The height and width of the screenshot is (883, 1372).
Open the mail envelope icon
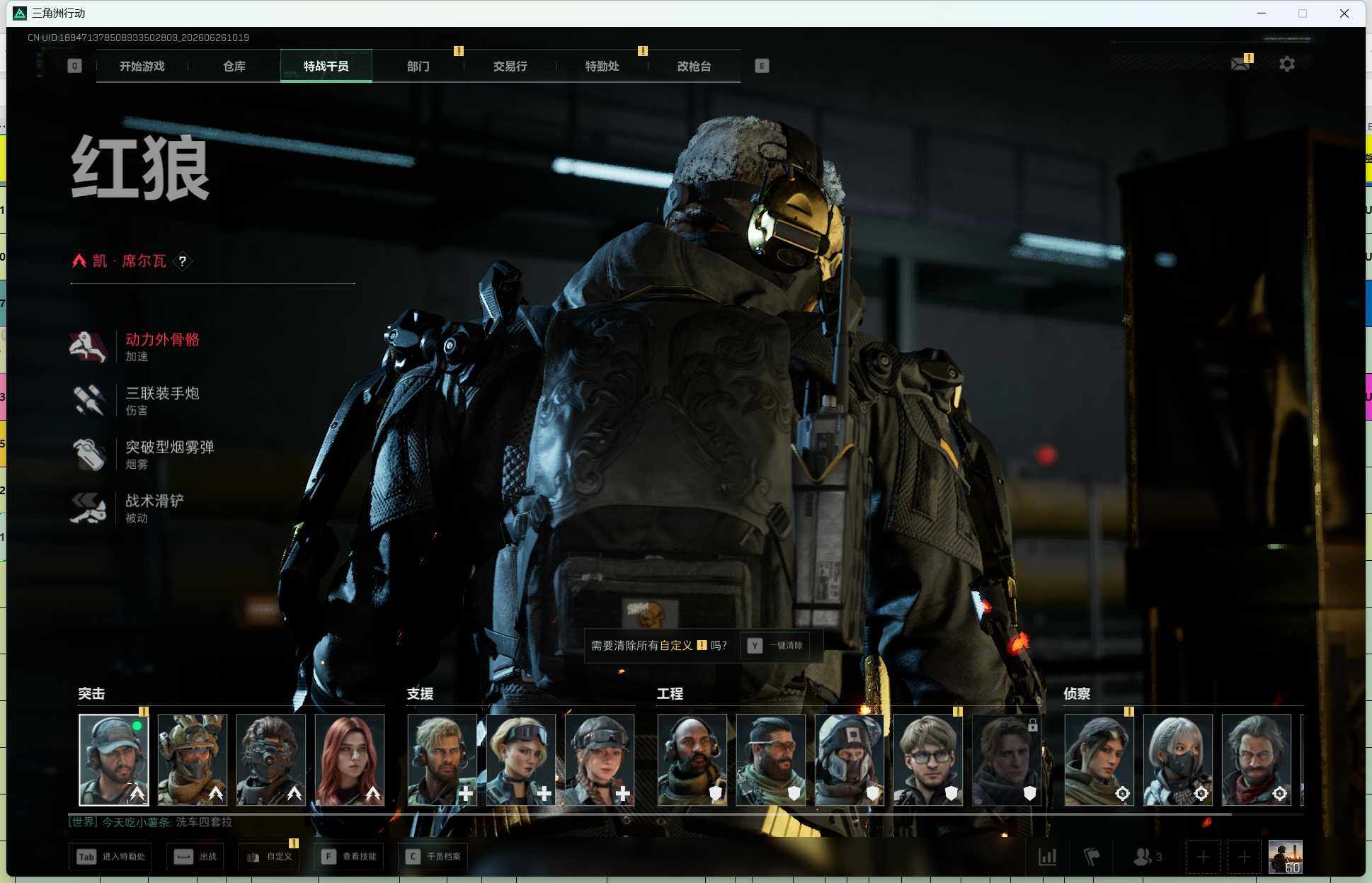(x=1240, y=64)
